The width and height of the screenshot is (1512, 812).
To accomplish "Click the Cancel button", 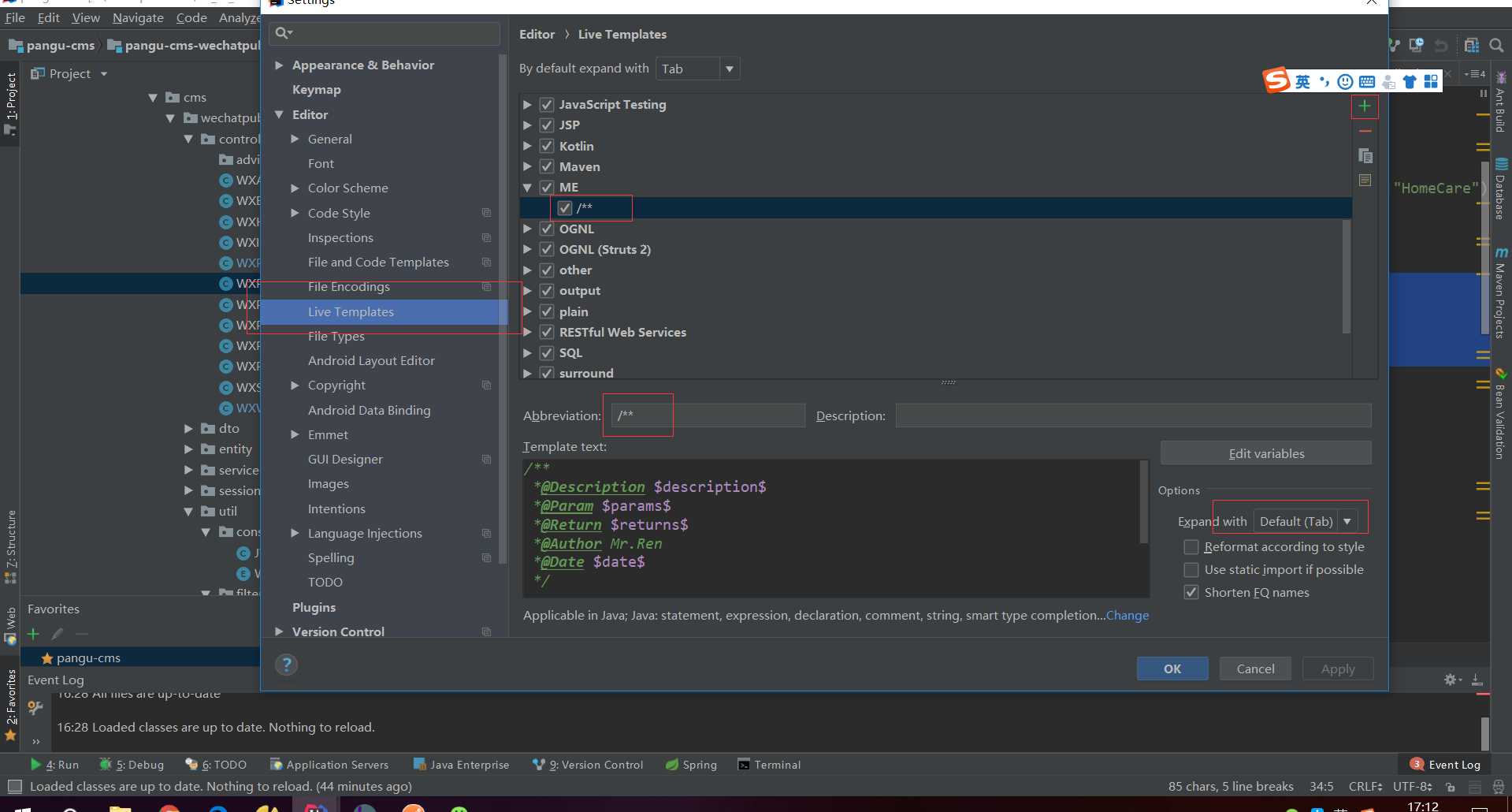I will coord(1255,669).
